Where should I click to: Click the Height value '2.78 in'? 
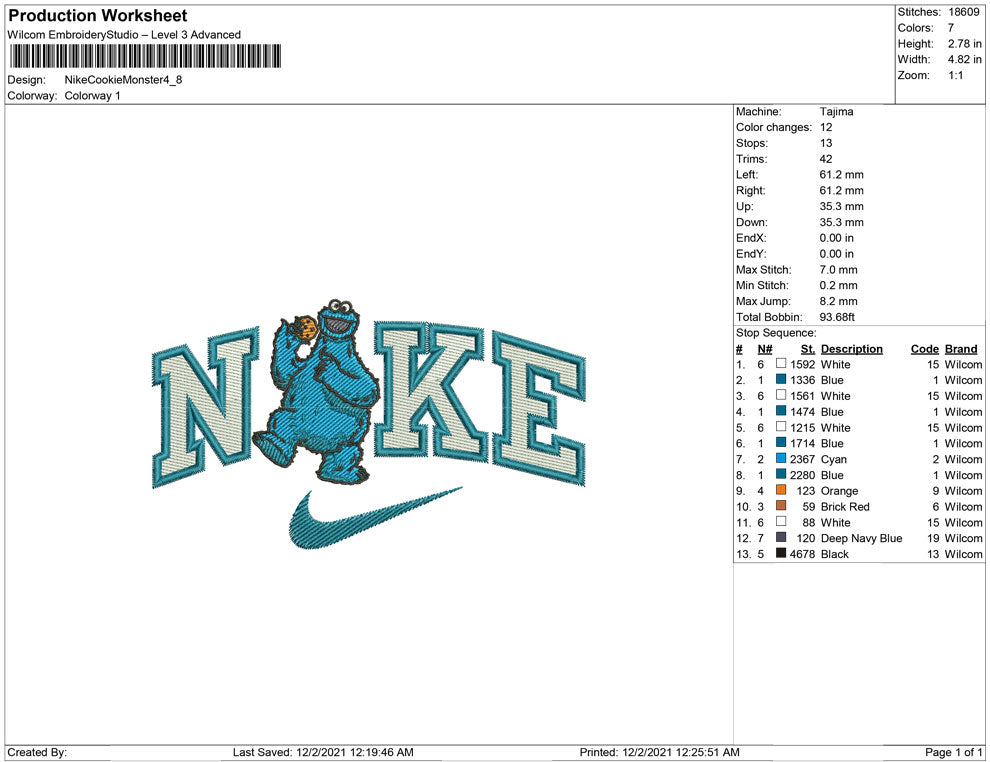[965, 44]
